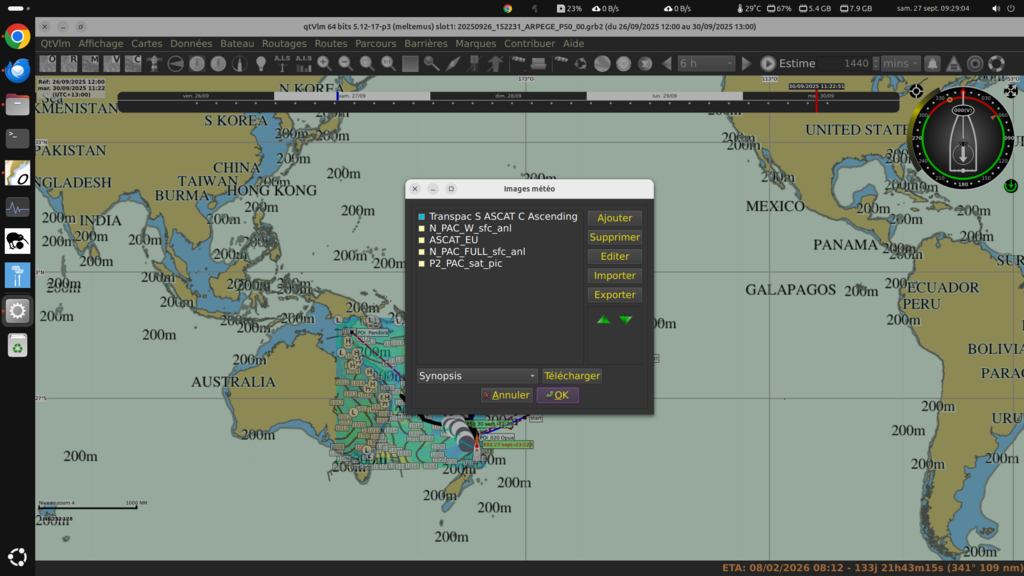Move selected image up with green arrow
Screen dimensions: 1024x576
click(x=603, y=320)
